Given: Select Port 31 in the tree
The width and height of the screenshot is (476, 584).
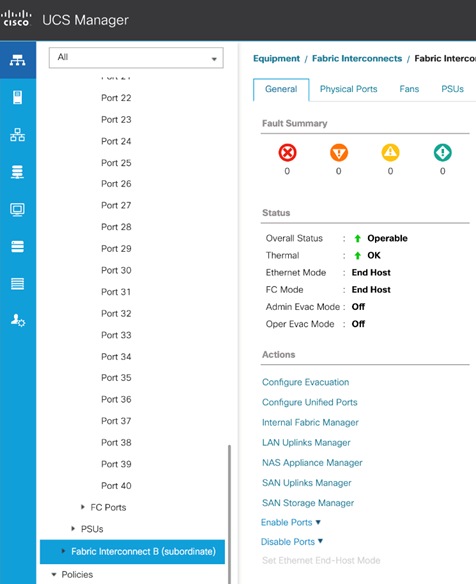Looking at the screenshot, I should tap(116, 292).
